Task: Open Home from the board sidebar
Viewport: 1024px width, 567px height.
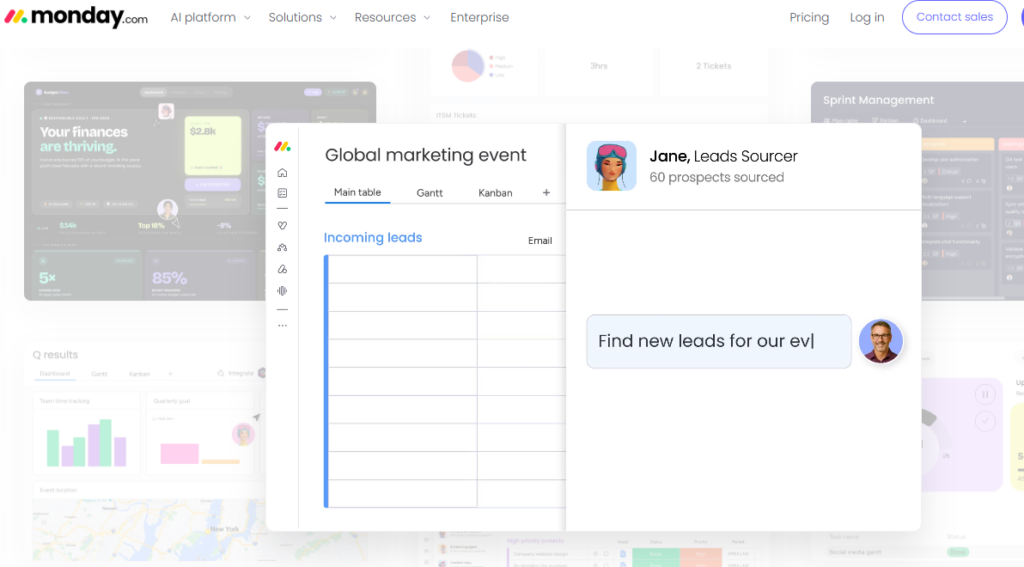Action: pyautogui.click(x=282, y=172)
